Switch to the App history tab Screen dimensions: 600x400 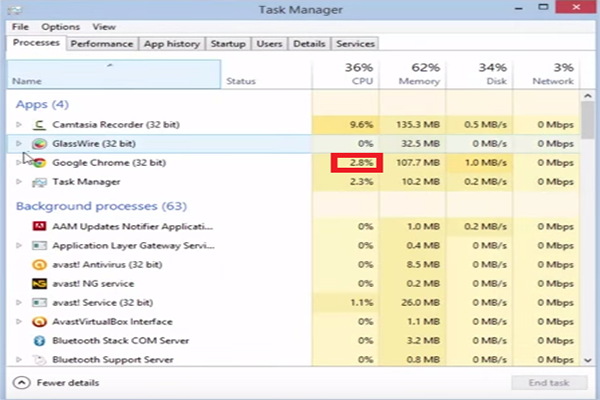point(172,44)
